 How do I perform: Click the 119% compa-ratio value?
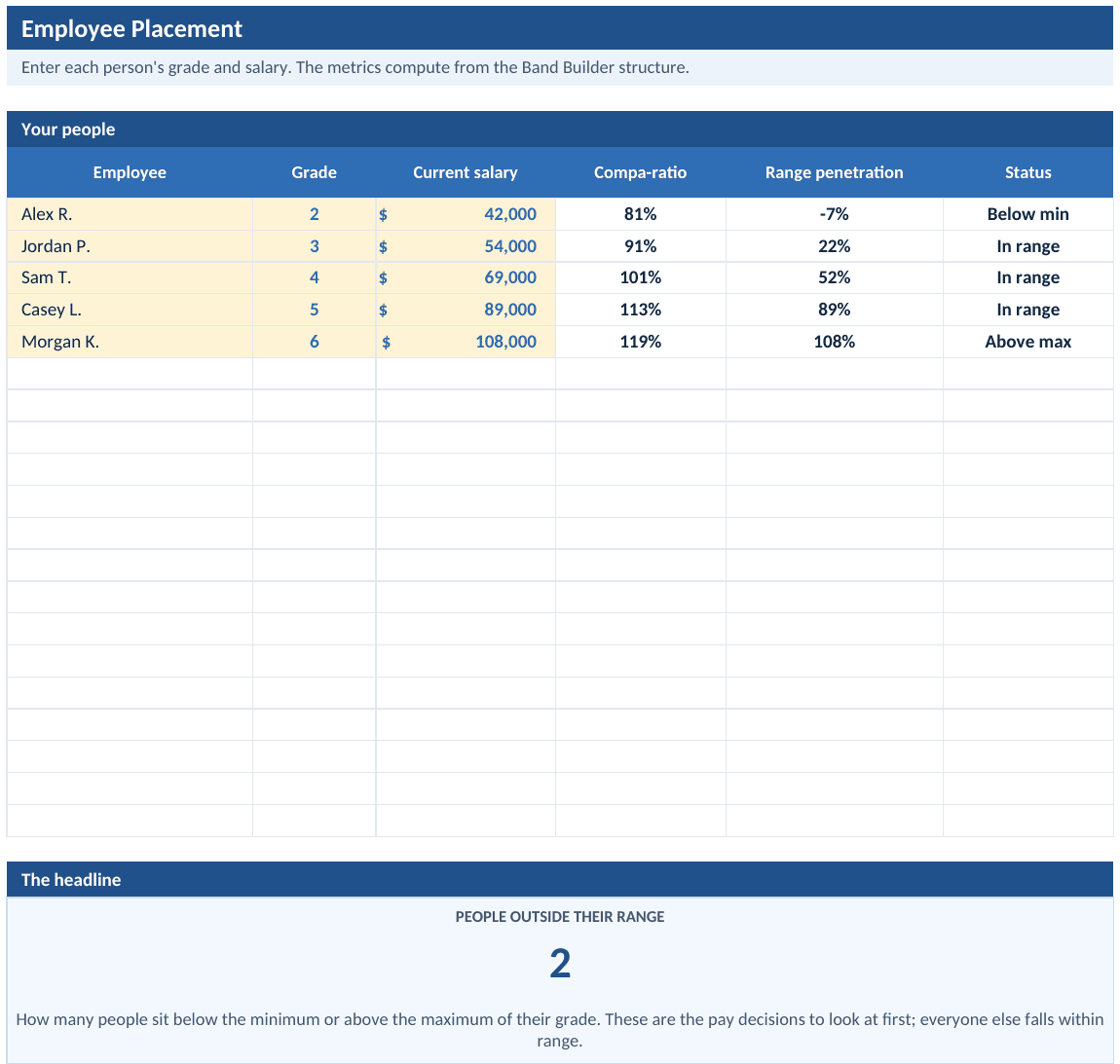click(641, 342)
